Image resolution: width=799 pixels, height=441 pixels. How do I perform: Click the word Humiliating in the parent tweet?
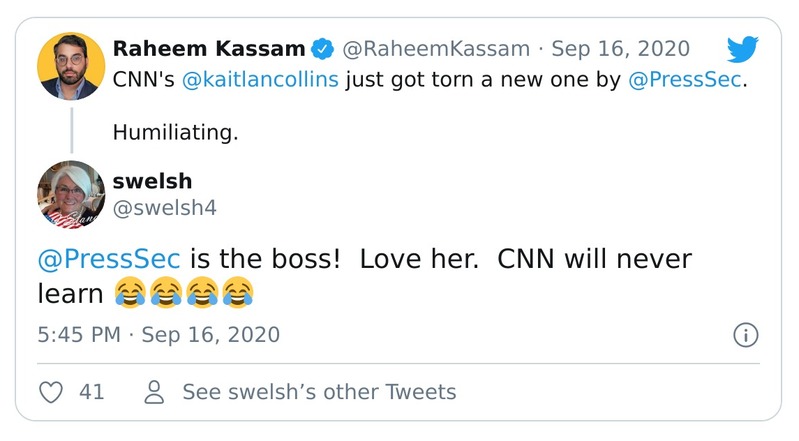175,132
